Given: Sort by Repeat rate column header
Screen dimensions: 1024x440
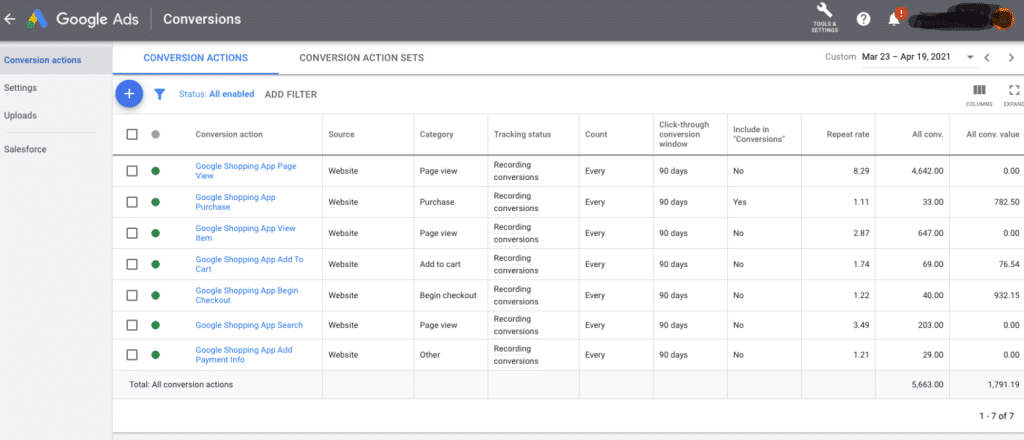Looking at the screenshot, I should (848, 134).
